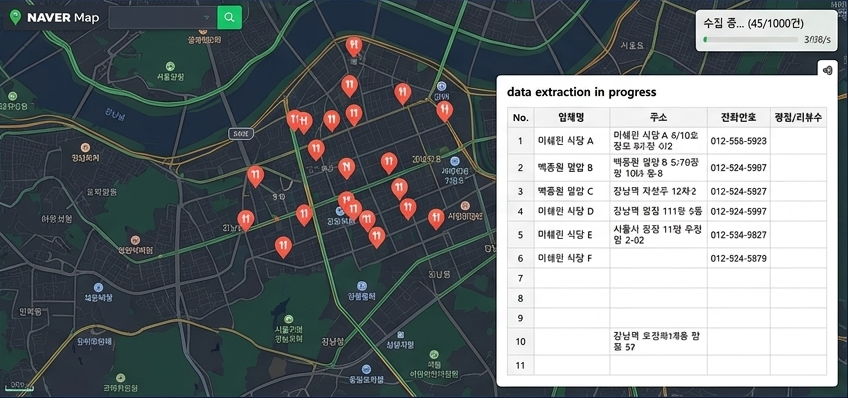
Task: Open the search box dropdown arrow
Action: point(207,18)
